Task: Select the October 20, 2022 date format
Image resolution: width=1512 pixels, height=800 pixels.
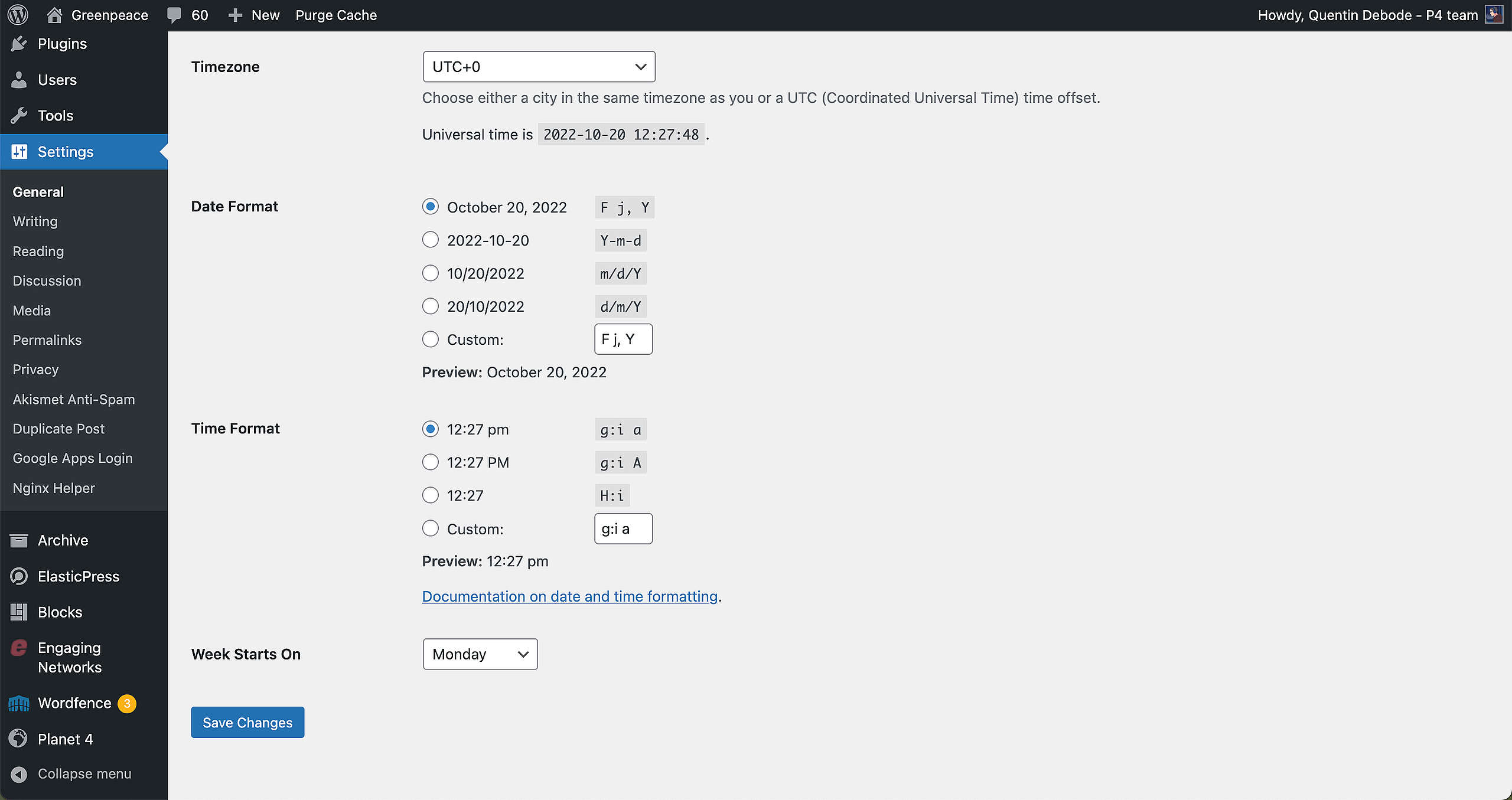Action: [431, 207]
